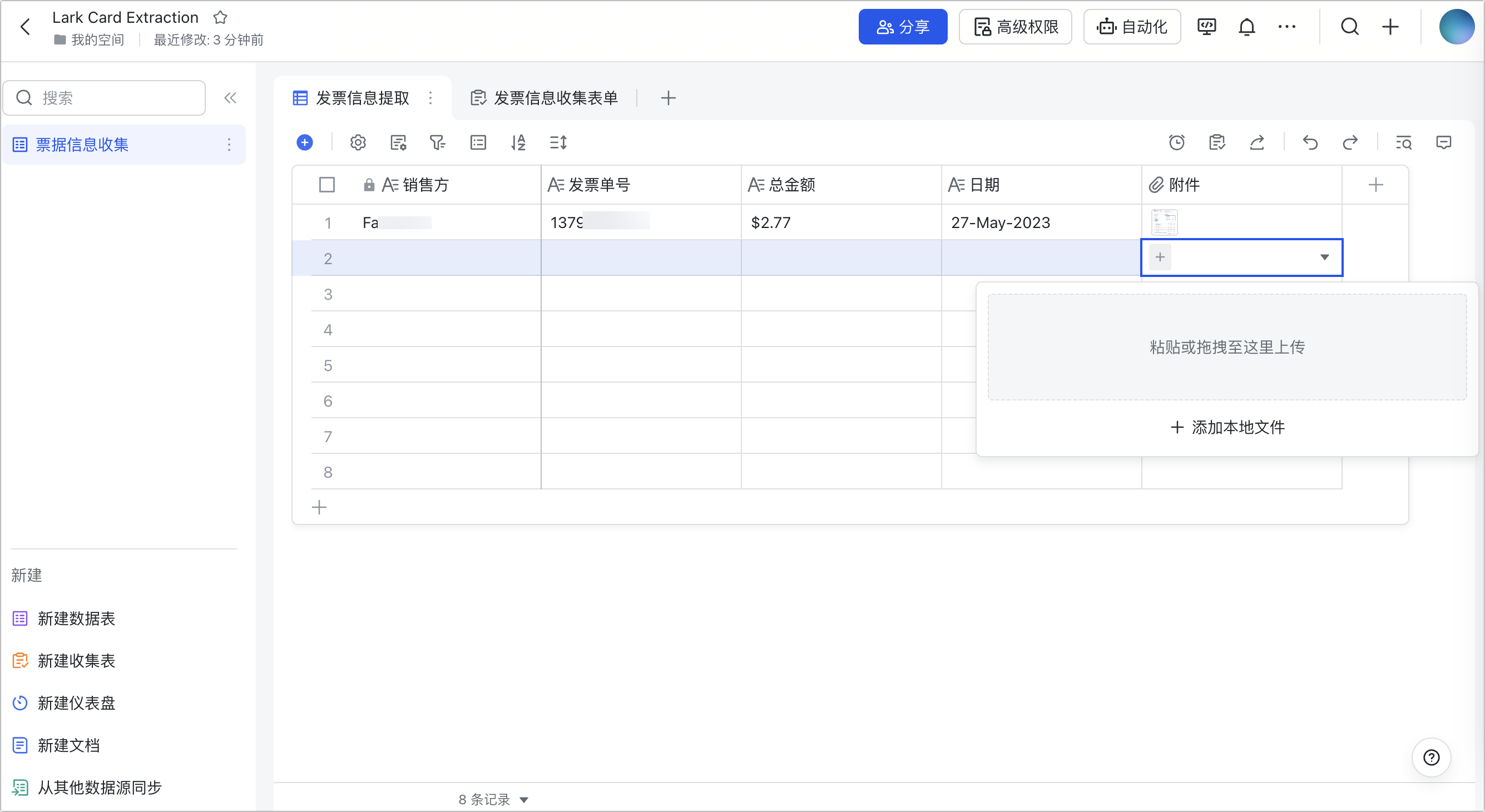Collapse the left sidebar with double chevron

tap(230, 98)
